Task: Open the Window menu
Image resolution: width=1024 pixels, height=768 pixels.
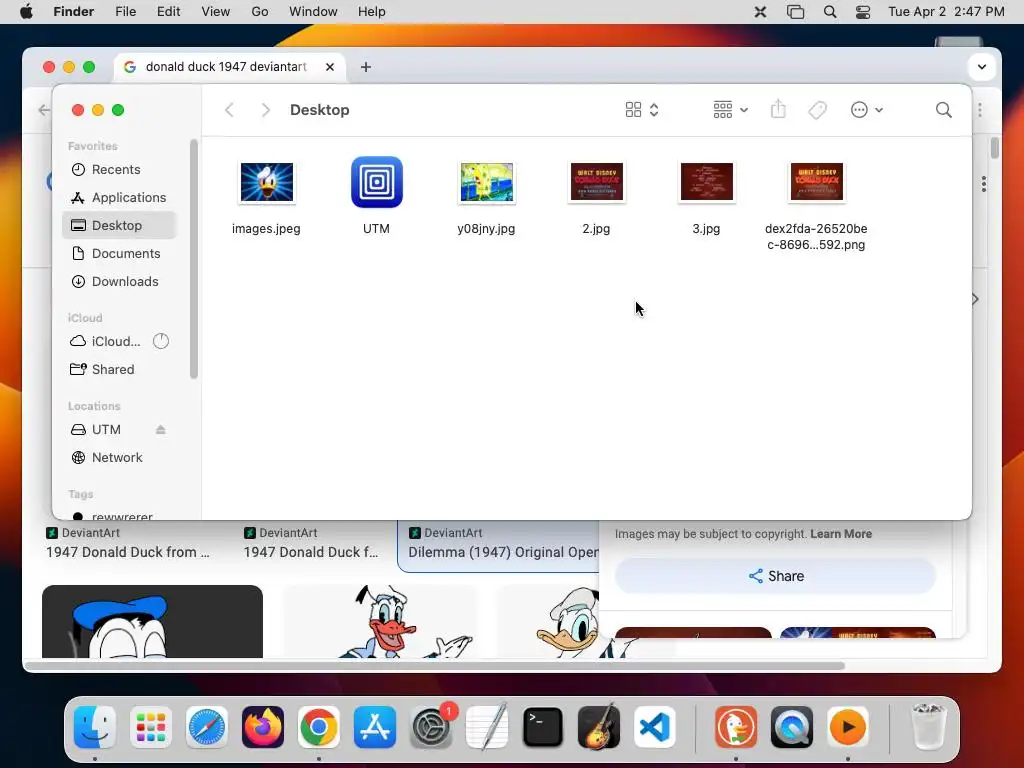Action: click(313, 12)
